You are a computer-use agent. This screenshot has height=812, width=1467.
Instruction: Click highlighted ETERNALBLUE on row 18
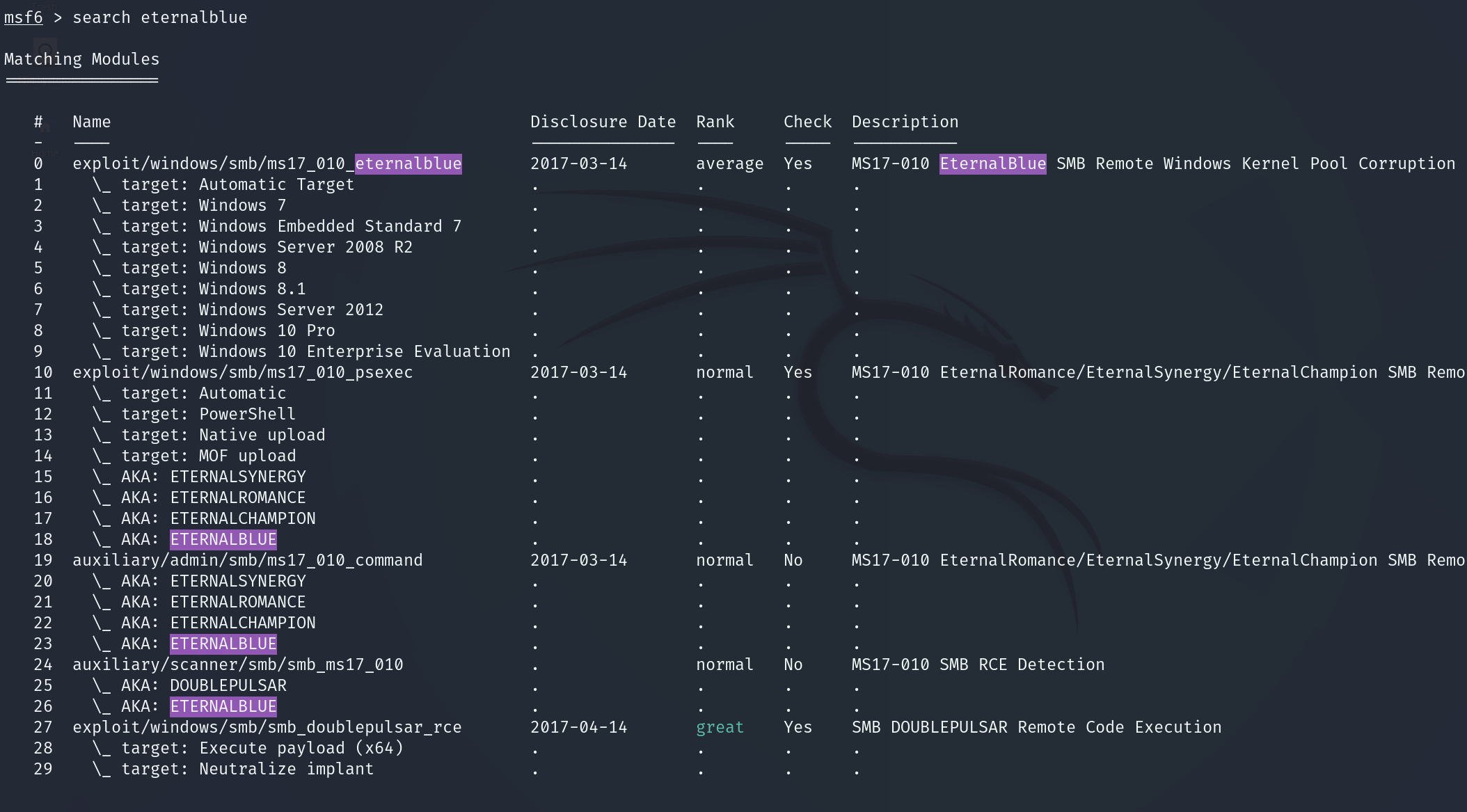tap(223, 539)
